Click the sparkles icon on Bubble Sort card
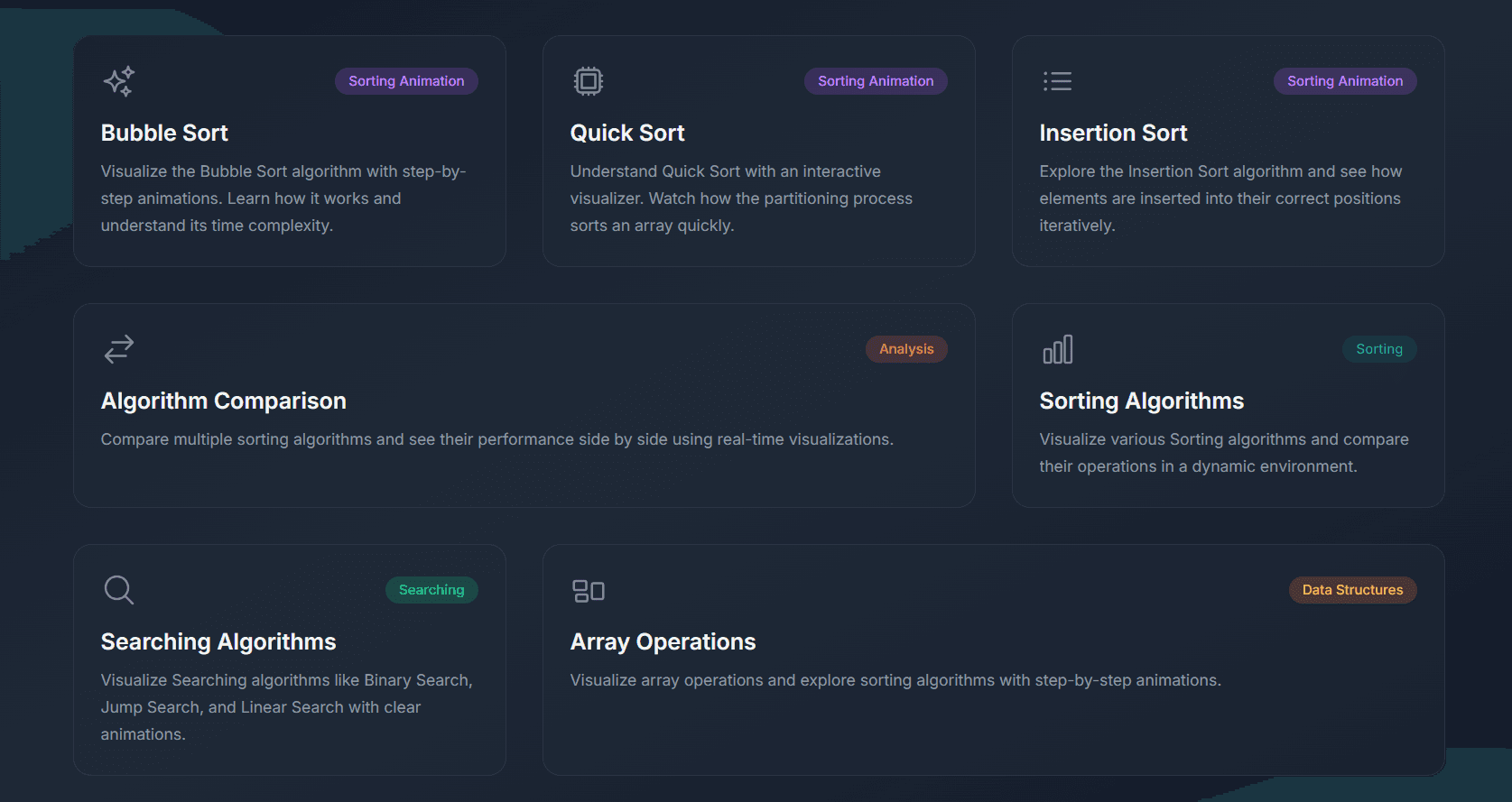The image size is (1512, 802). coord(118,81)
